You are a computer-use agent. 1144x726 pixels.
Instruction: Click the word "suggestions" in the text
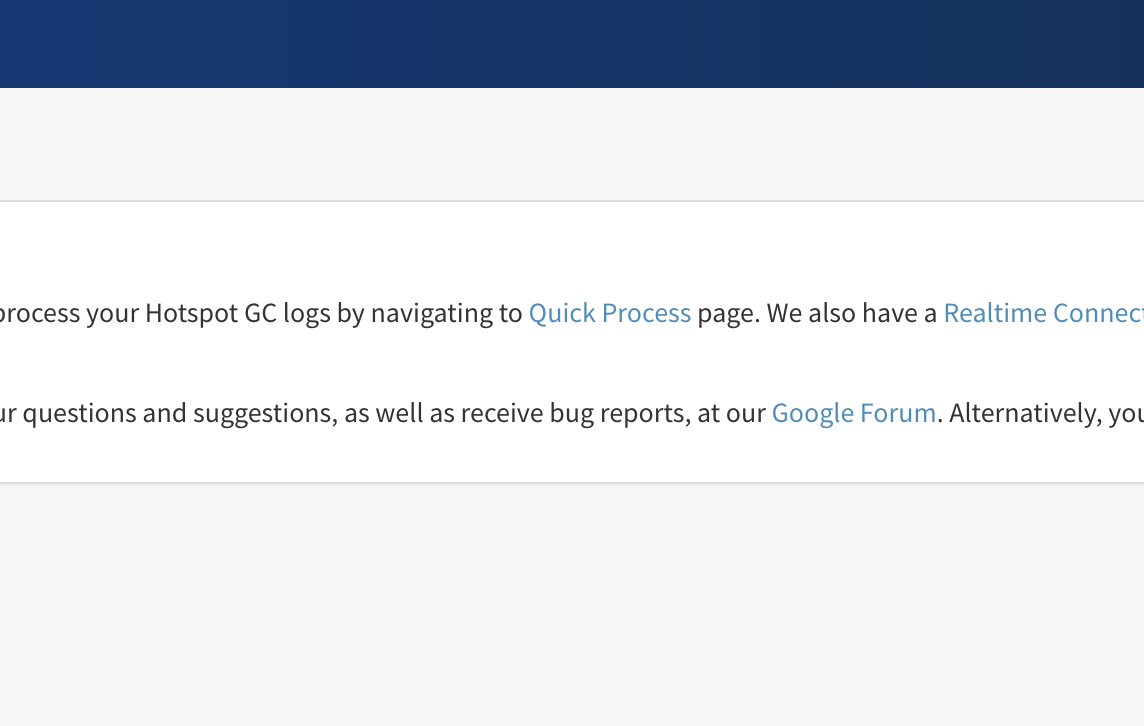point(263,412)
